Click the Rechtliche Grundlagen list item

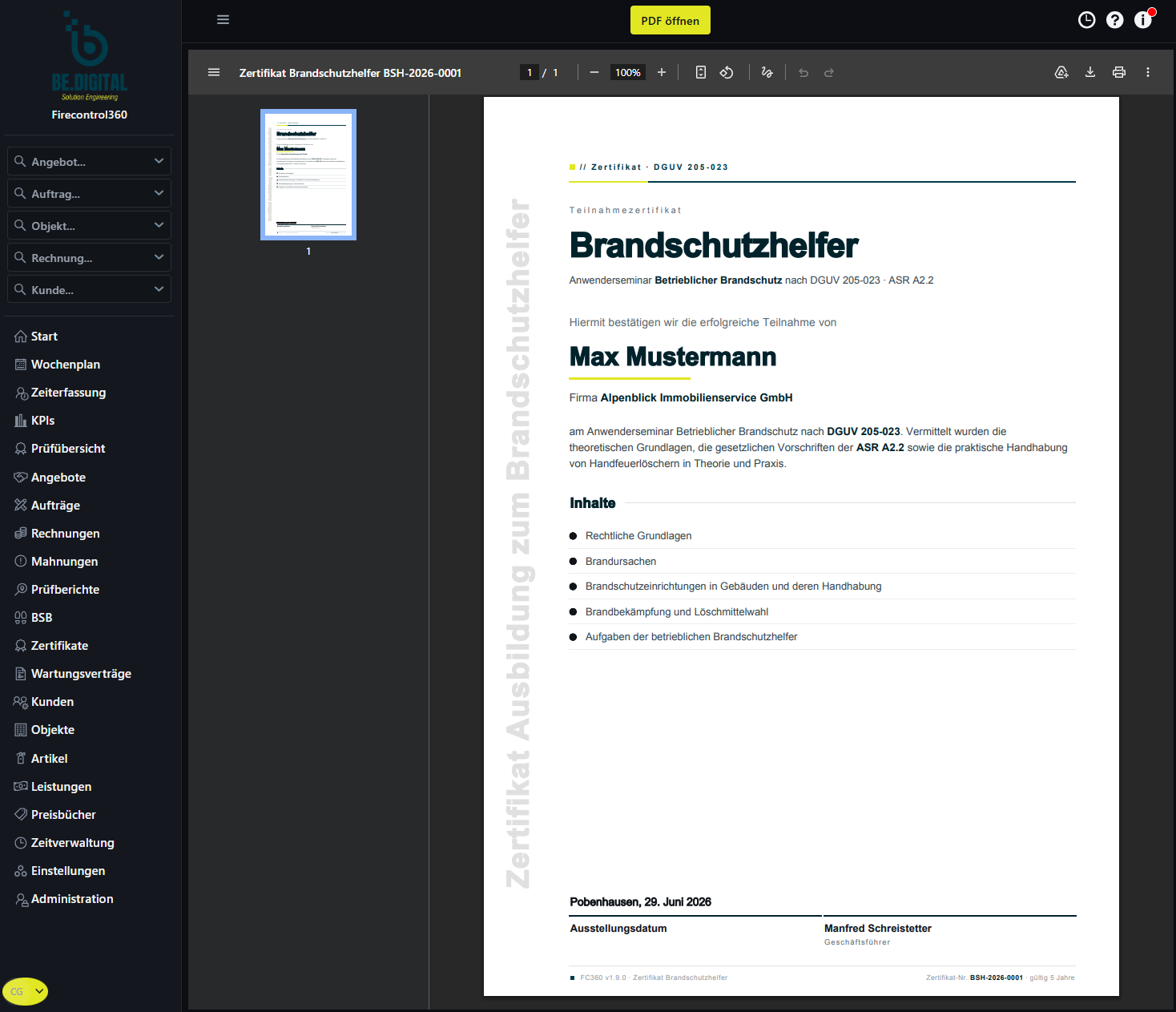[638, 536]
